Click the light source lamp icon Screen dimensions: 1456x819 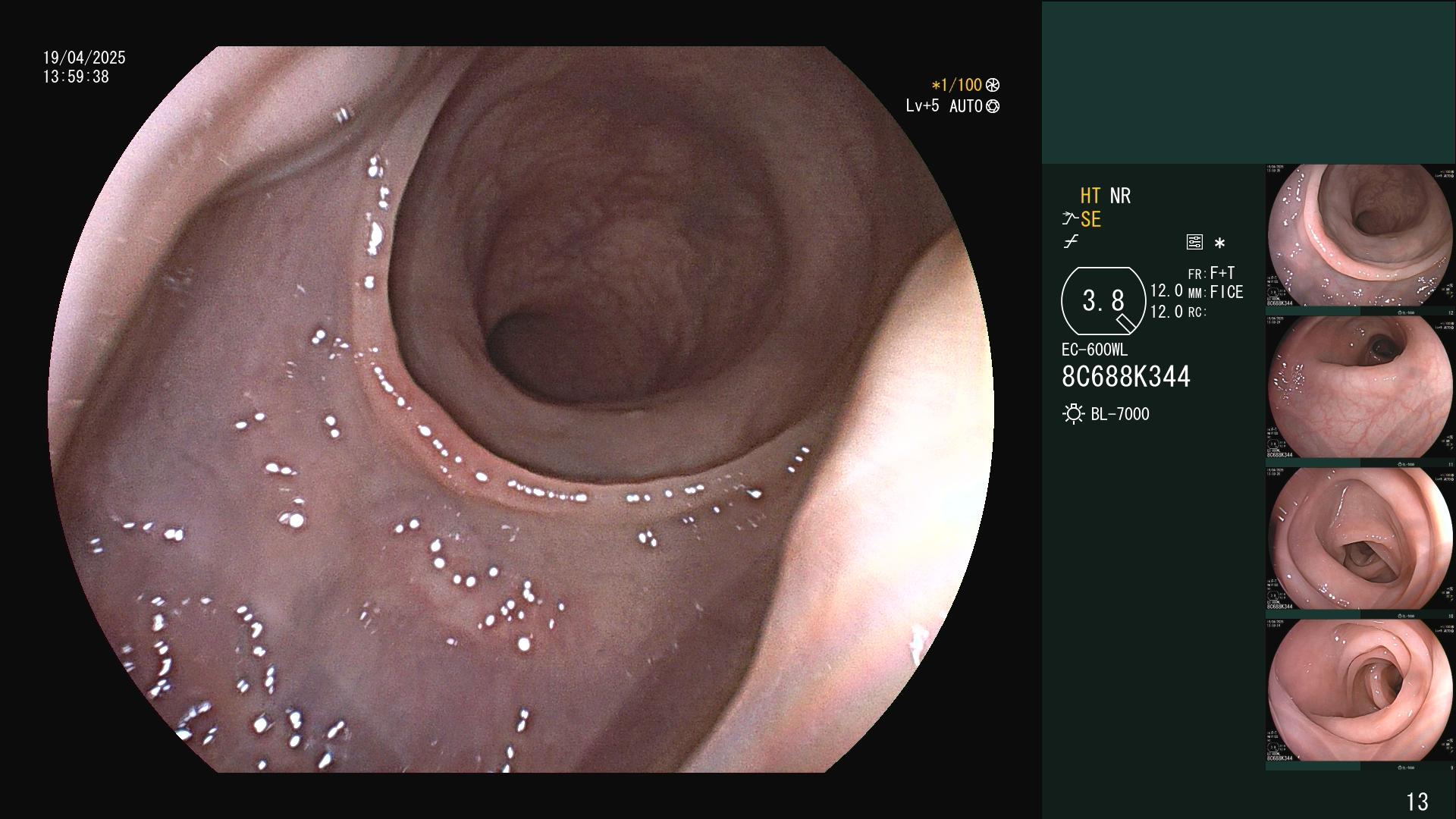point(1073,414)
